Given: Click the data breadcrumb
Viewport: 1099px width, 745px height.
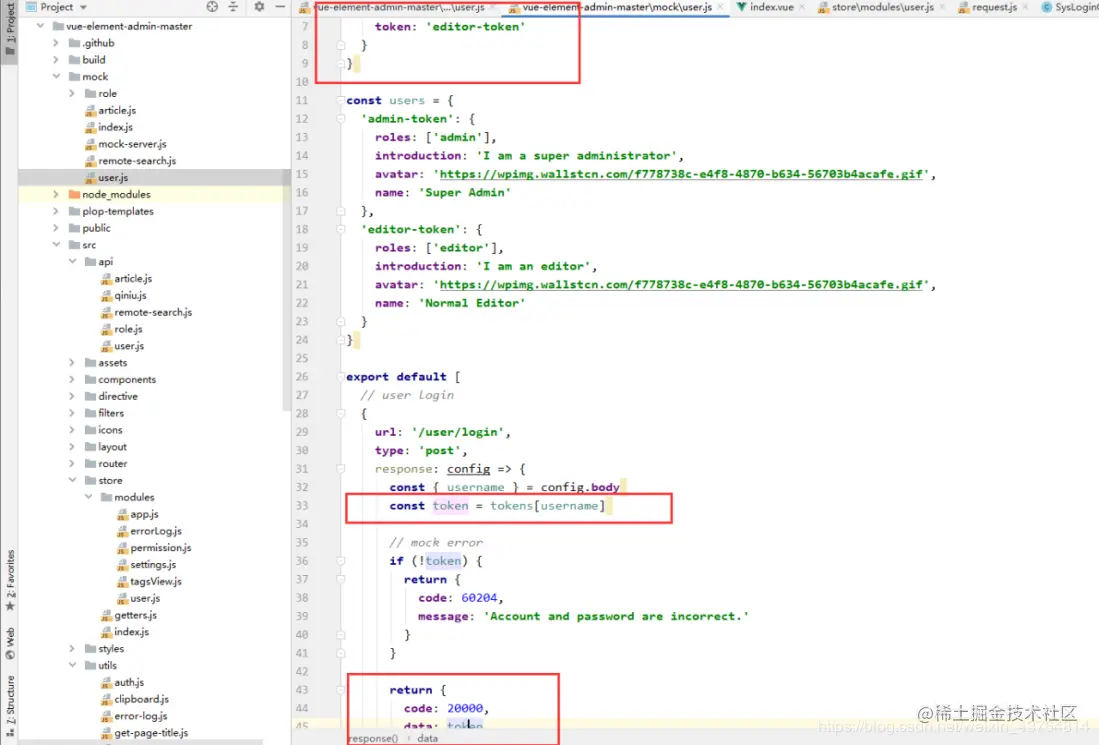Looking at the screenshot, I should 428,739.
